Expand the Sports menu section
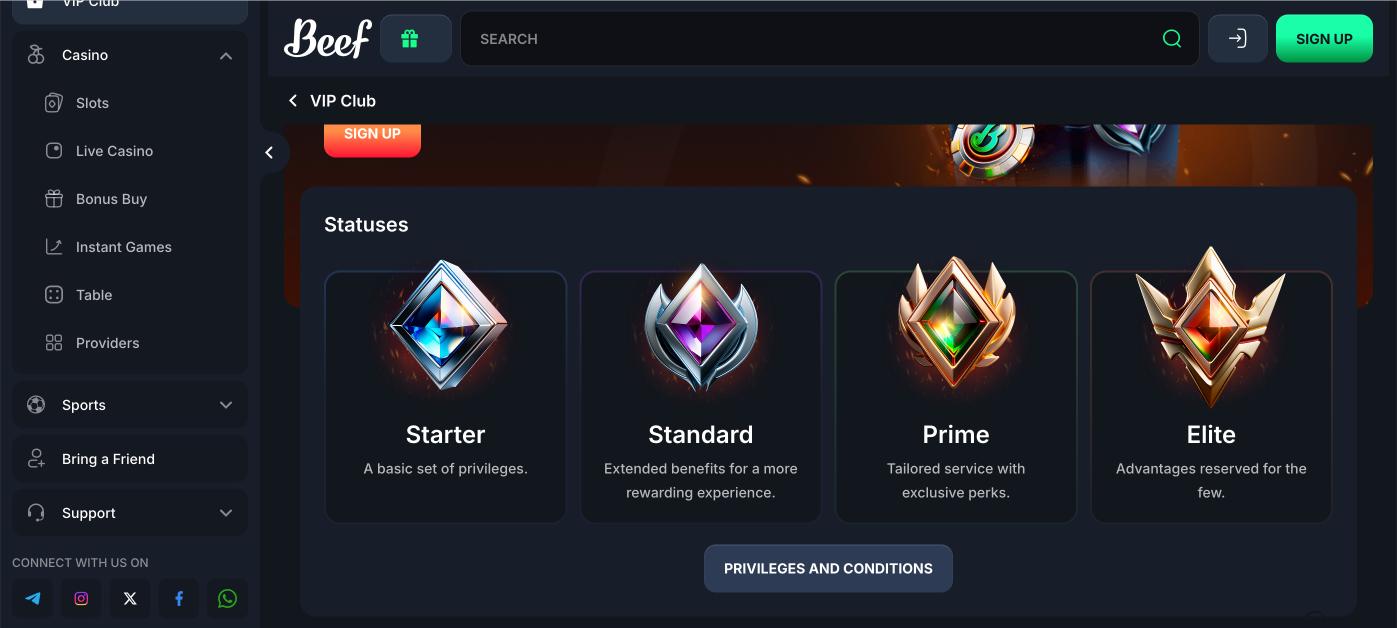This screenshot has width=1397, height=628. pyautogui.click(x=226, y=405)
